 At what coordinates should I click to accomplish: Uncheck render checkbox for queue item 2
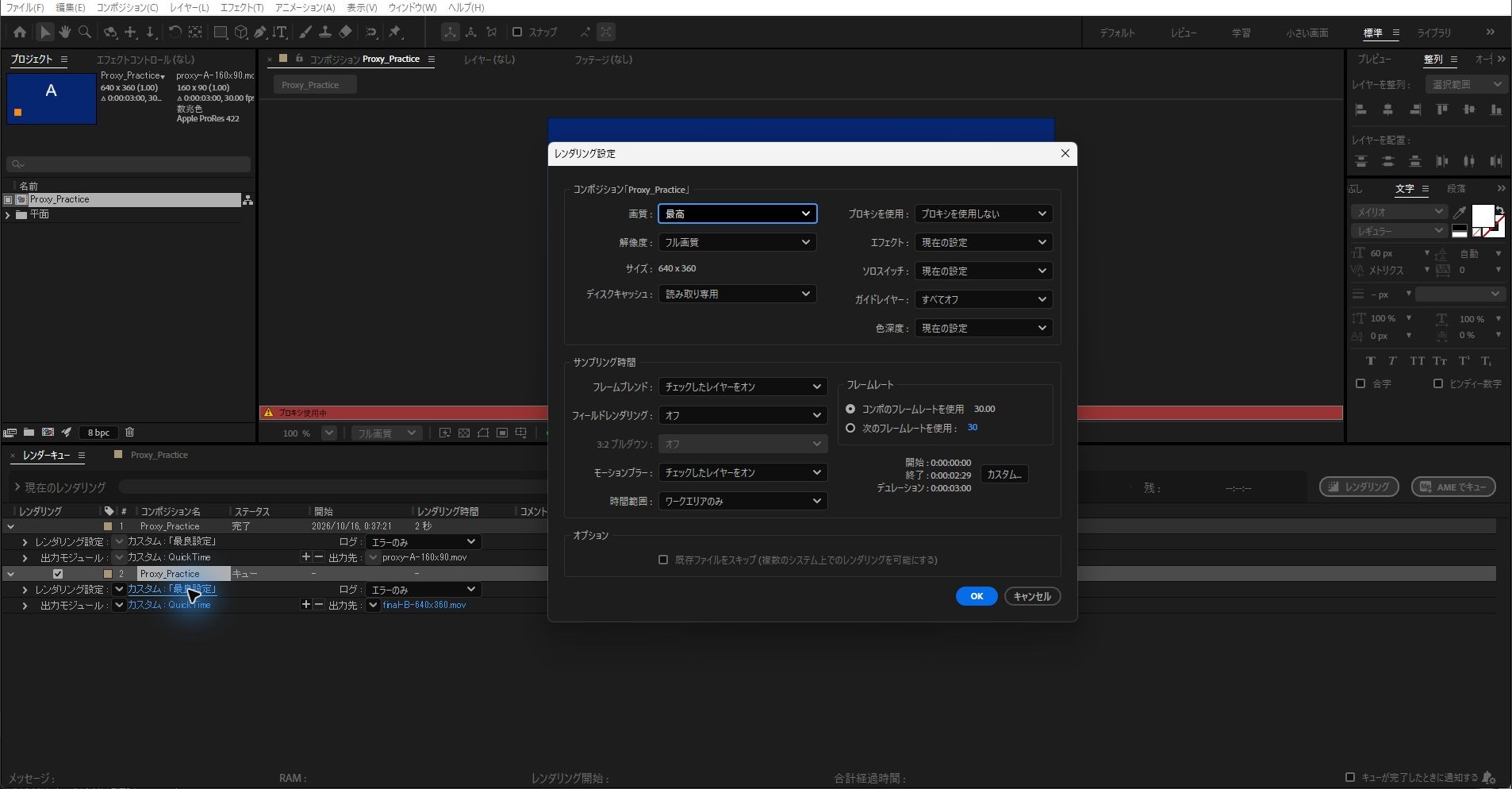(57, 574)
